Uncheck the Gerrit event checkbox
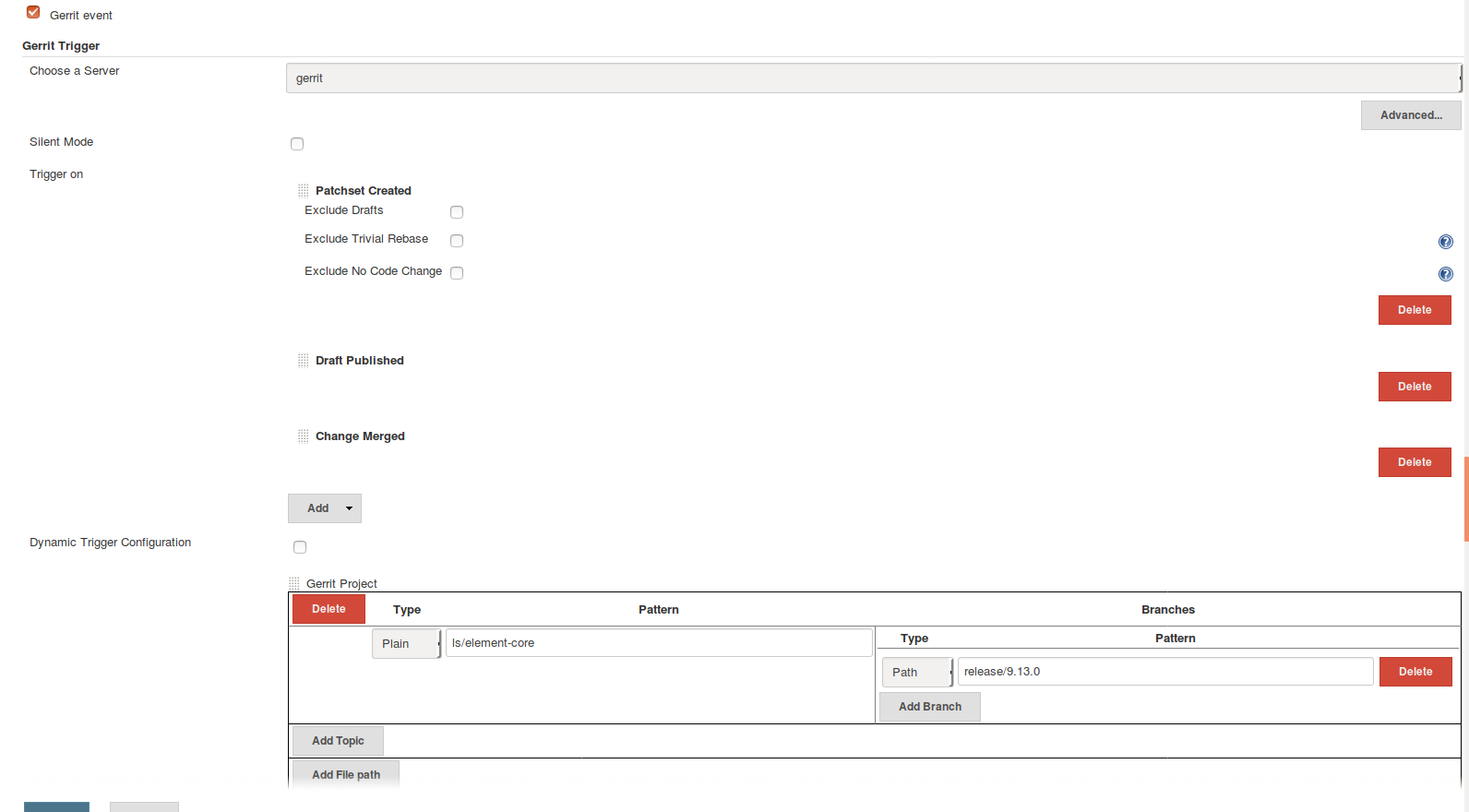Viewport: 1469px width, 812px height. [x=33, y=13]
